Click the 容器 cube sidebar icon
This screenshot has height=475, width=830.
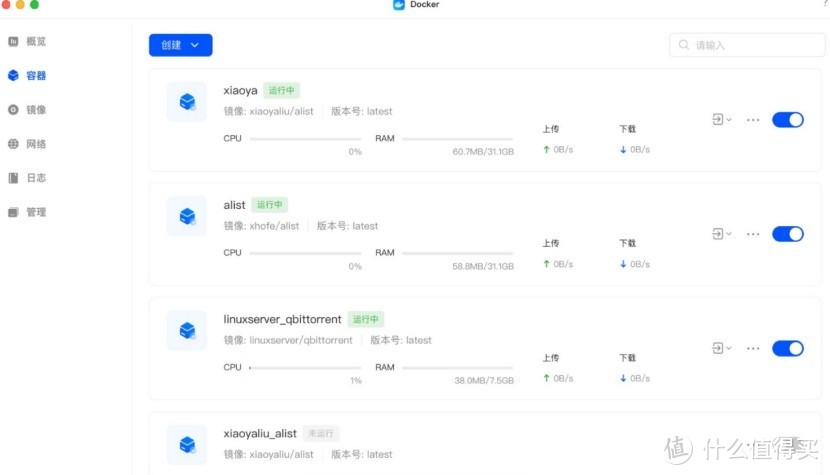pyautogui.click(x=13, y=75)
